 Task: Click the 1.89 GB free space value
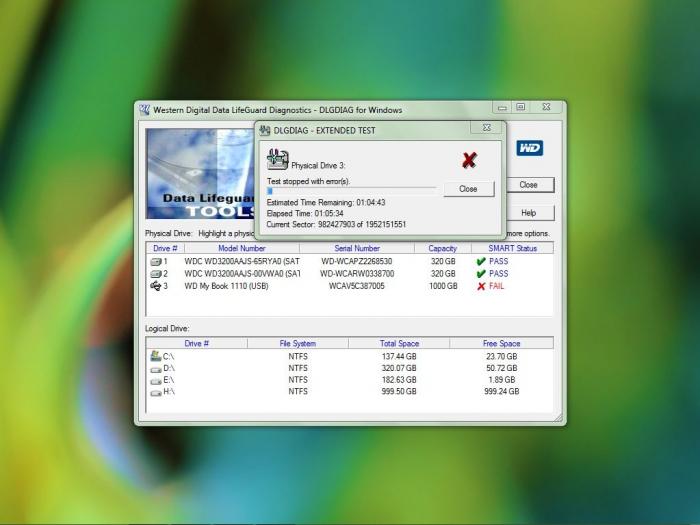click(502, 380)
